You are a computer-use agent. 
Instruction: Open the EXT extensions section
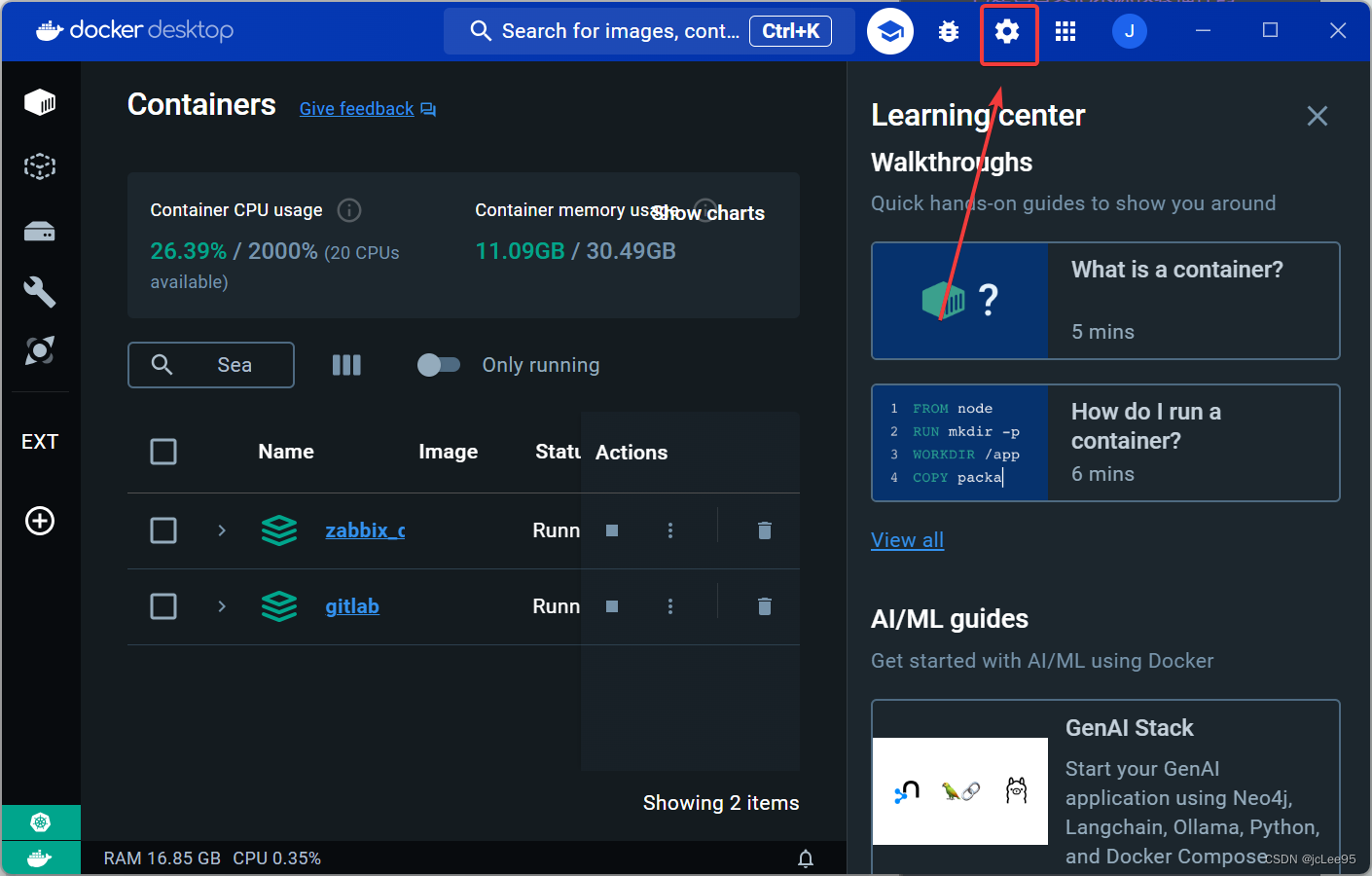click(x=40, y=442)
